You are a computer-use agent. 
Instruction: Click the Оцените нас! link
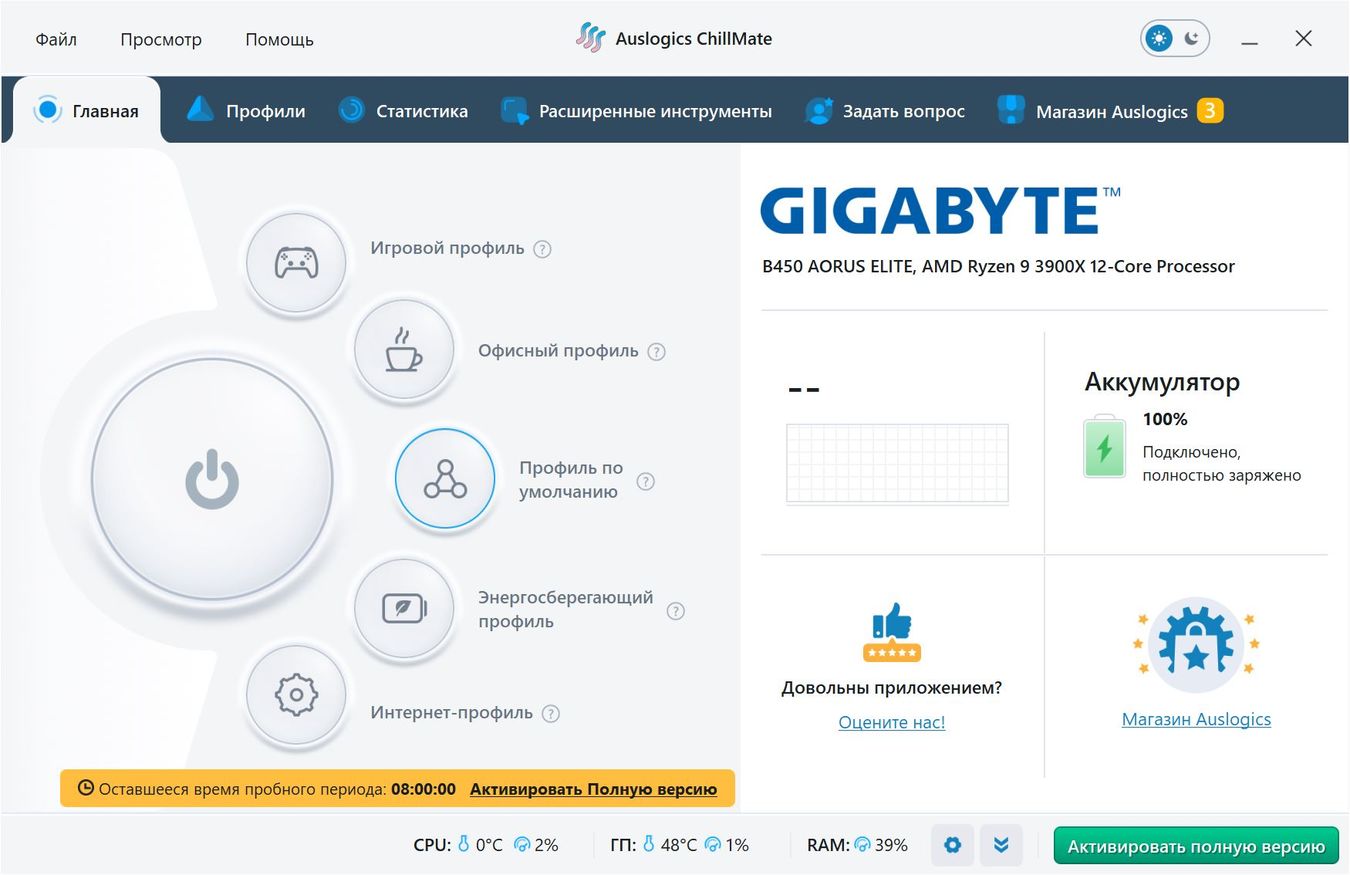pos(891,722)
